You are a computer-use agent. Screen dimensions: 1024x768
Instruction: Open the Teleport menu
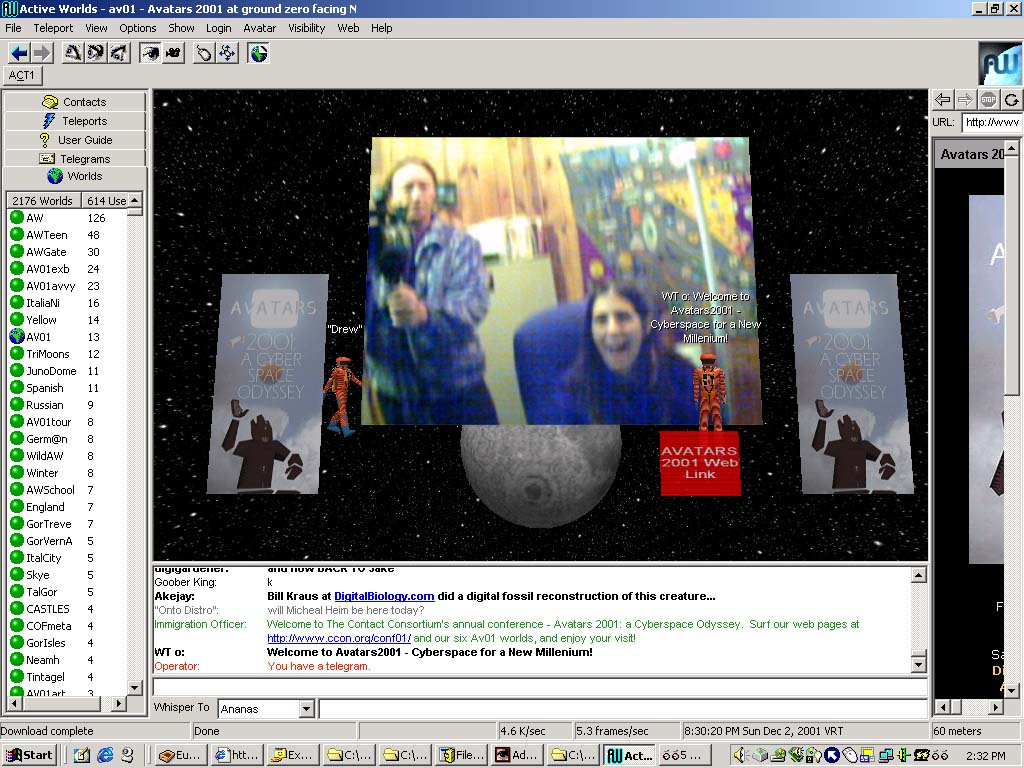pyautogui.click(x=53, y=28)
